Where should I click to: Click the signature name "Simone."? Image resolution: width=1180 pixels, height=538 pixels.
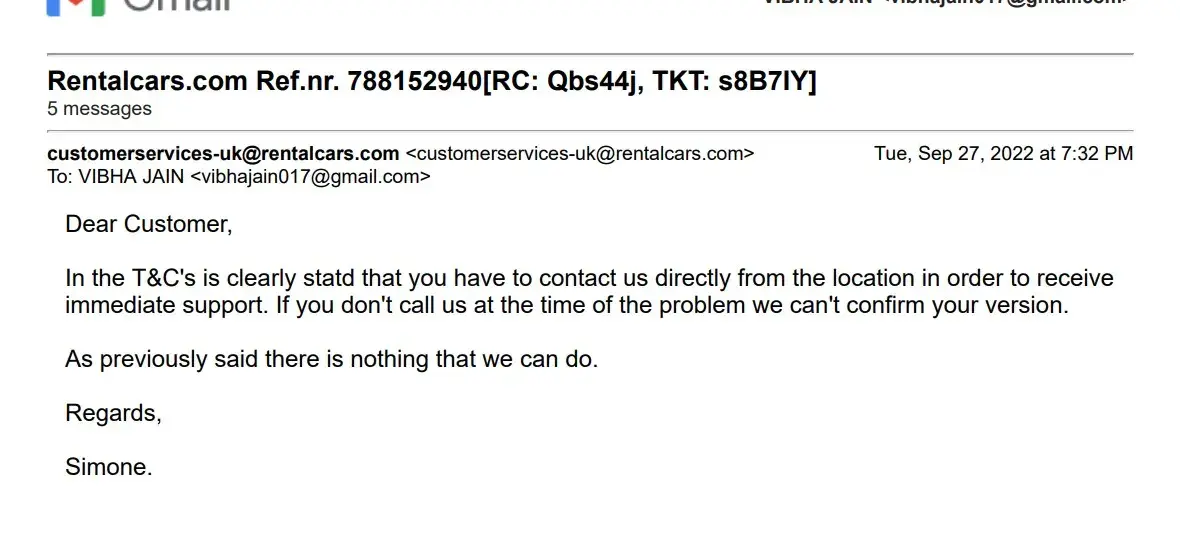(x=109, y=466)
